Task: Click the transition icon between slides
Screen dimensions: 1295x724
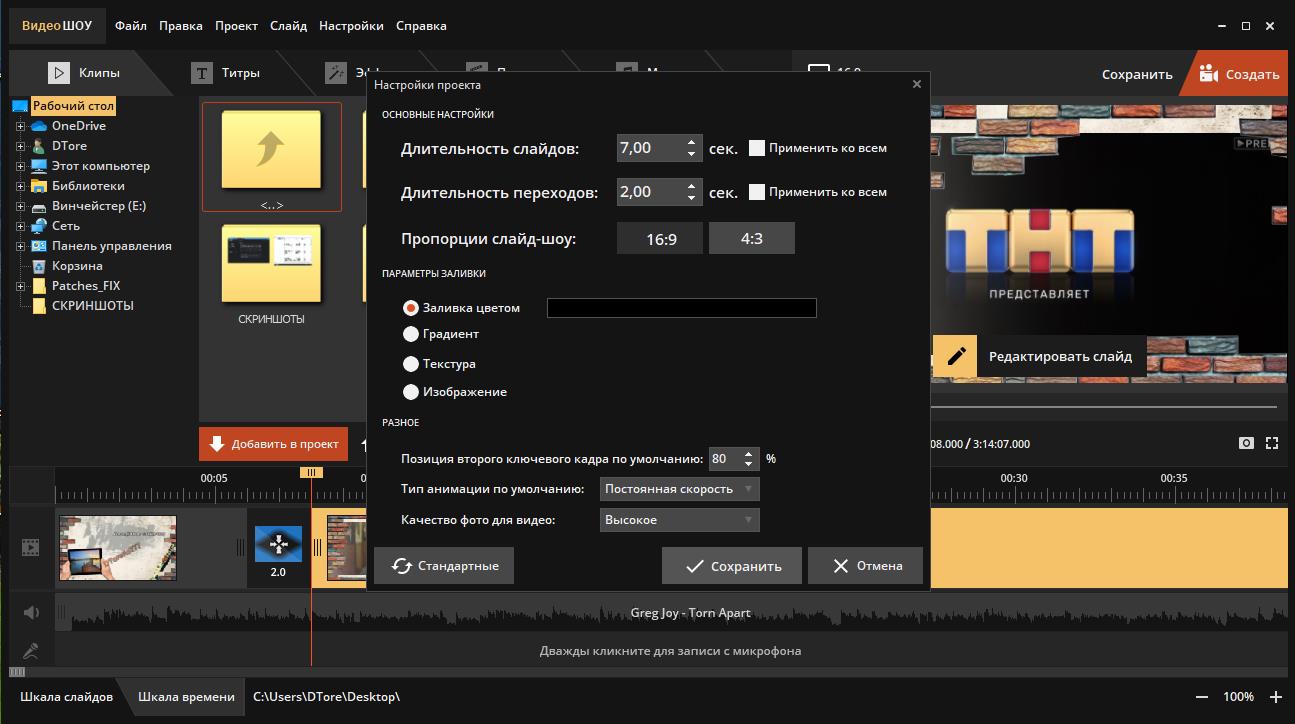Action: [278, 545]
